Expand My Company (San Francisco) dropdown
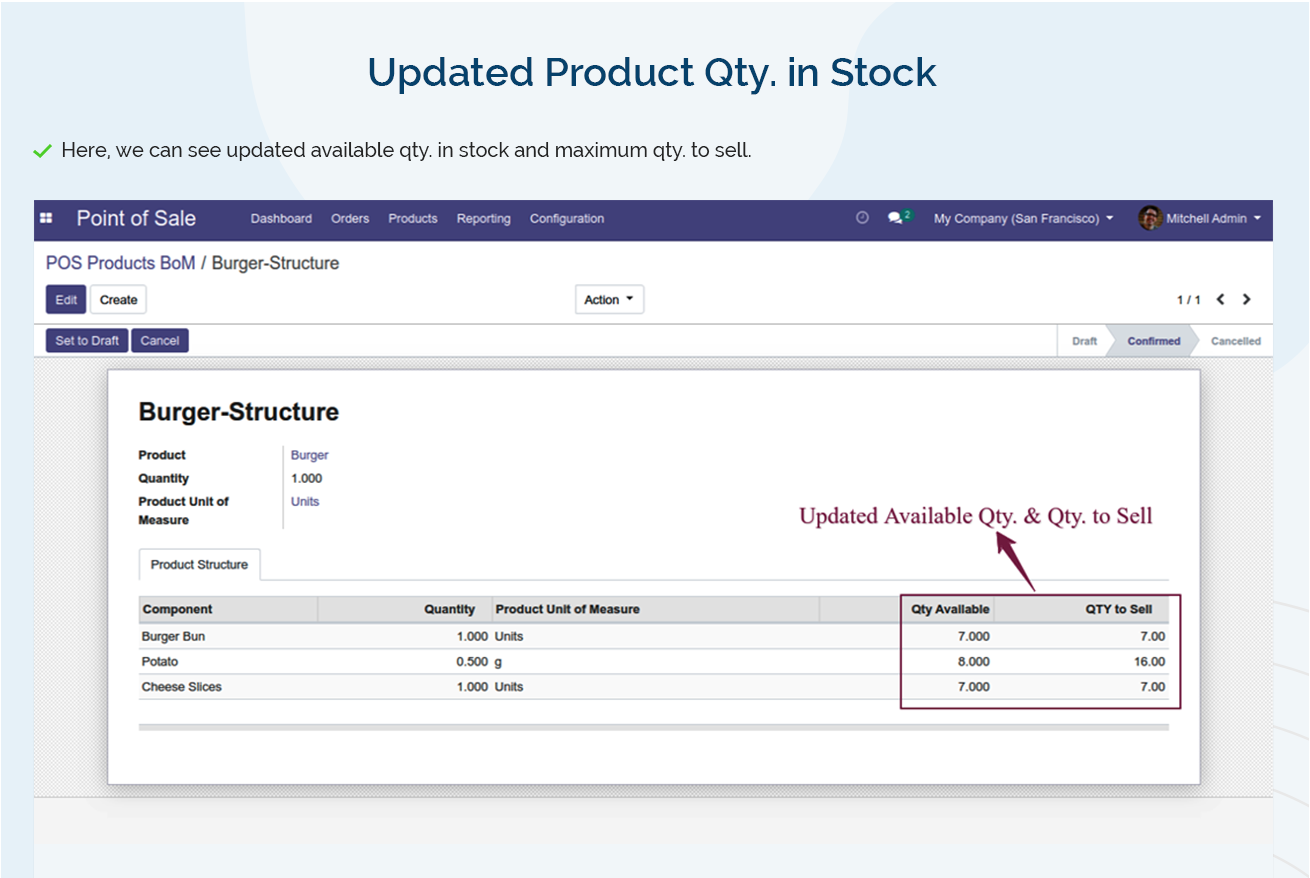 click(x=1023, y=218)
